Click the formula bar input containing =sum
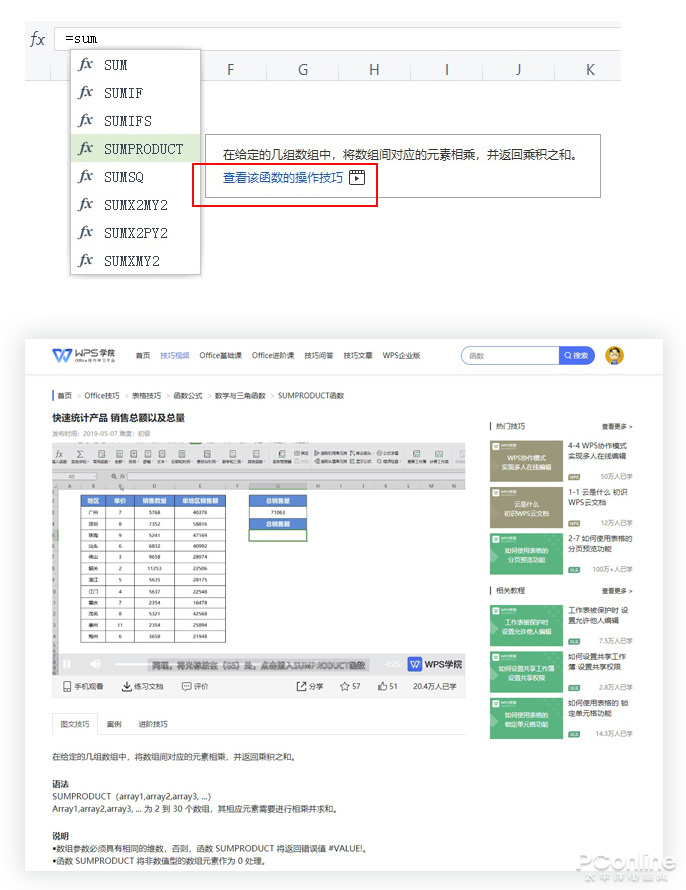The width and height of the screenshot is (686, 890). [x=338, y=39]
